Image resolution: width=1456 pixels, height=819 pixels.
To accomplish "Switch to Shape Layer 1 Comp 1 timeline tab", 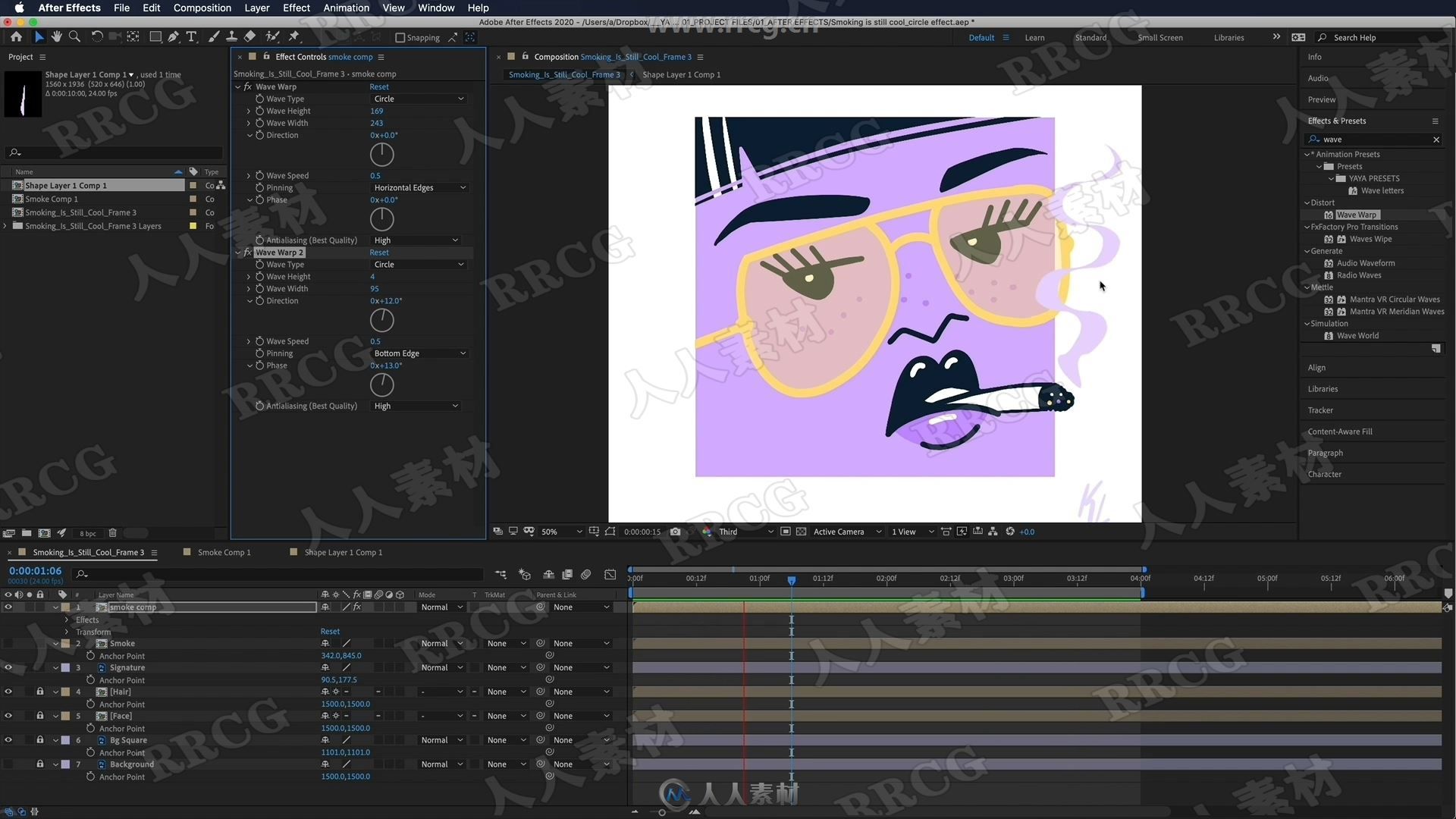I will pyautogui.click(x=343, y=552).
